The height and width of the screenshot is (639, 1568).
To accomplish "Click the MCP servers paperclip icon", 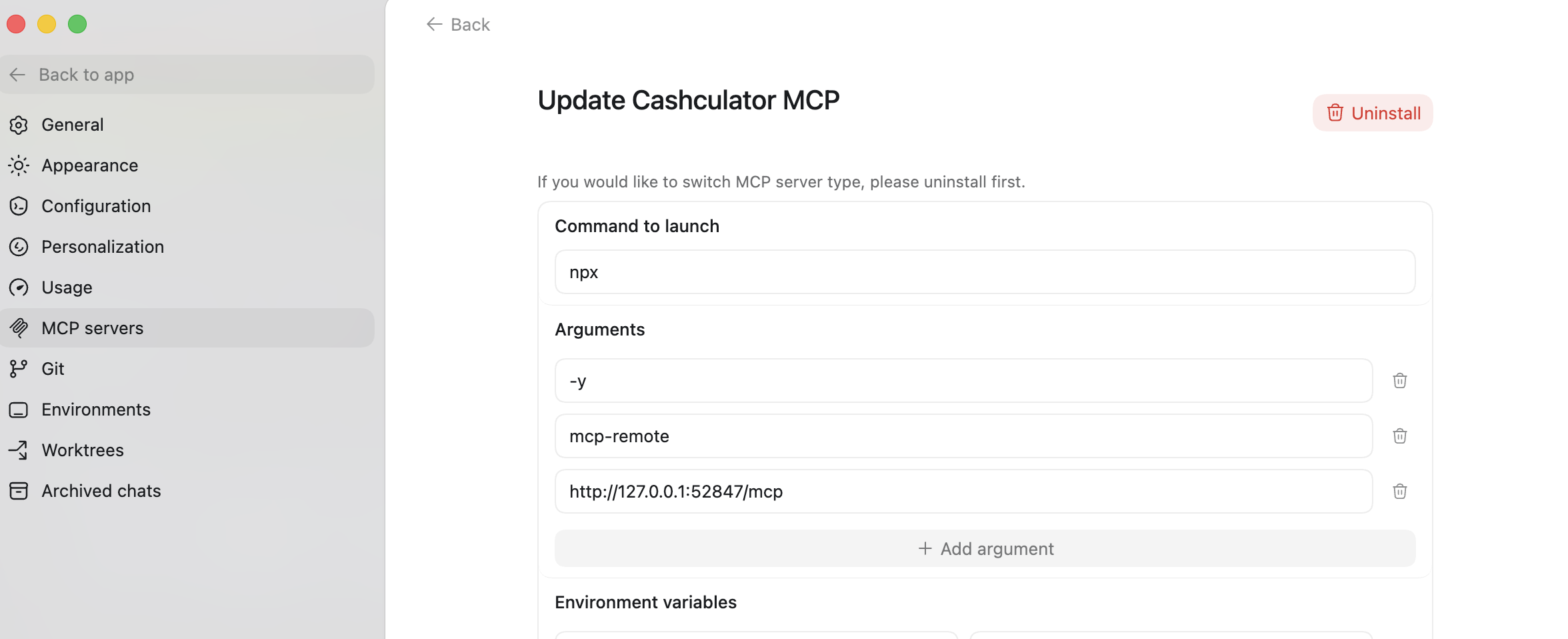I will (x=19, y=328).
